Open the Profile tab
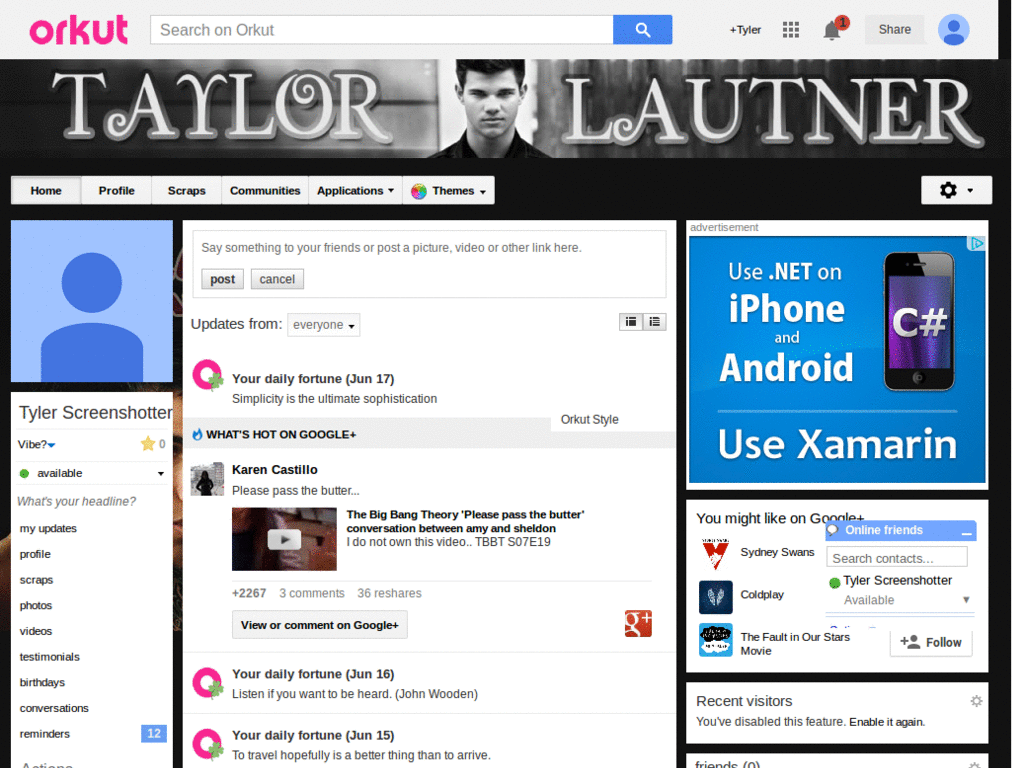Image resolution: width=1024 pixels, height=768 pixels. 116,191
